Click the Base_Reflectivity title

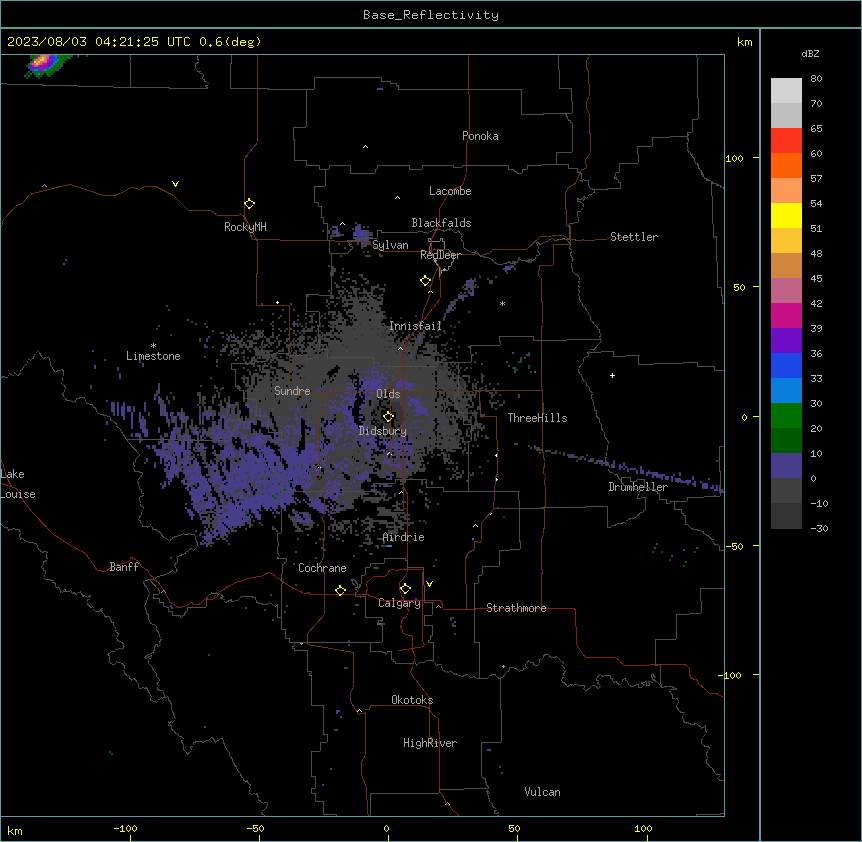(431, 15)
